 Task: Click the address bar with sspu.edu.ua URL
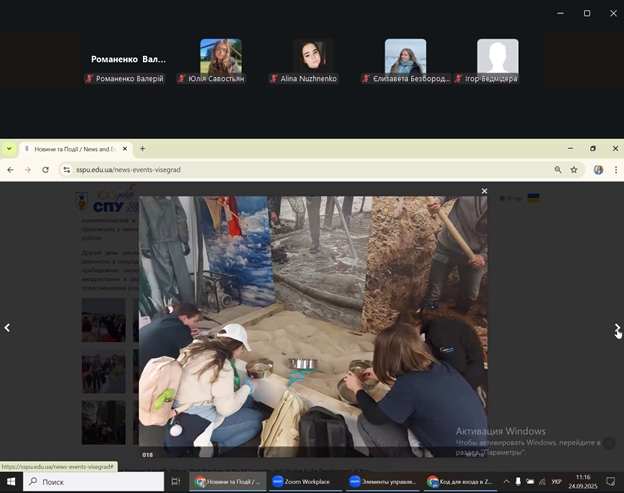tap(300, 170)
